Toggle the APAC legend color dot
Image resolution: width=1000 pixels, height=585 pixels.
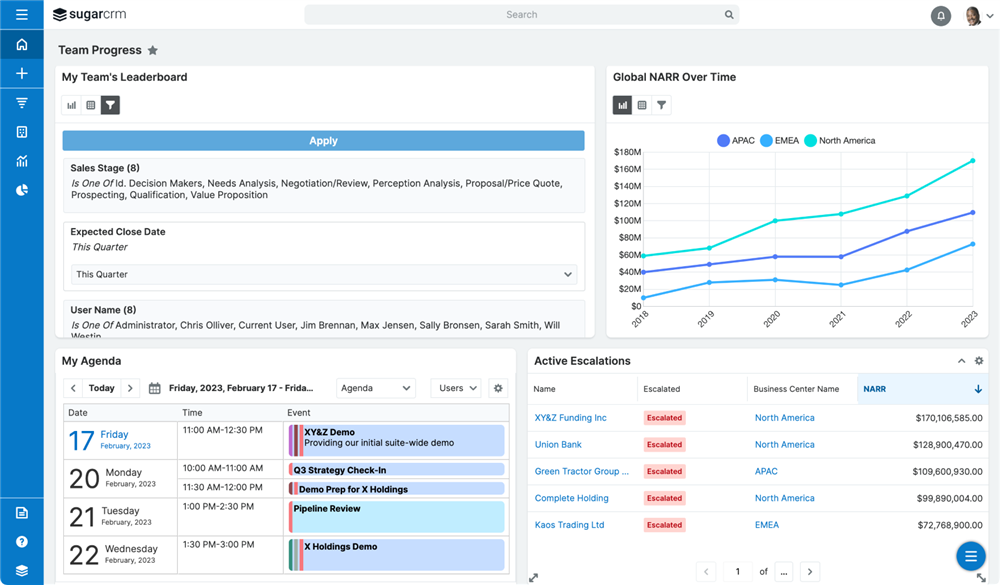723,141
